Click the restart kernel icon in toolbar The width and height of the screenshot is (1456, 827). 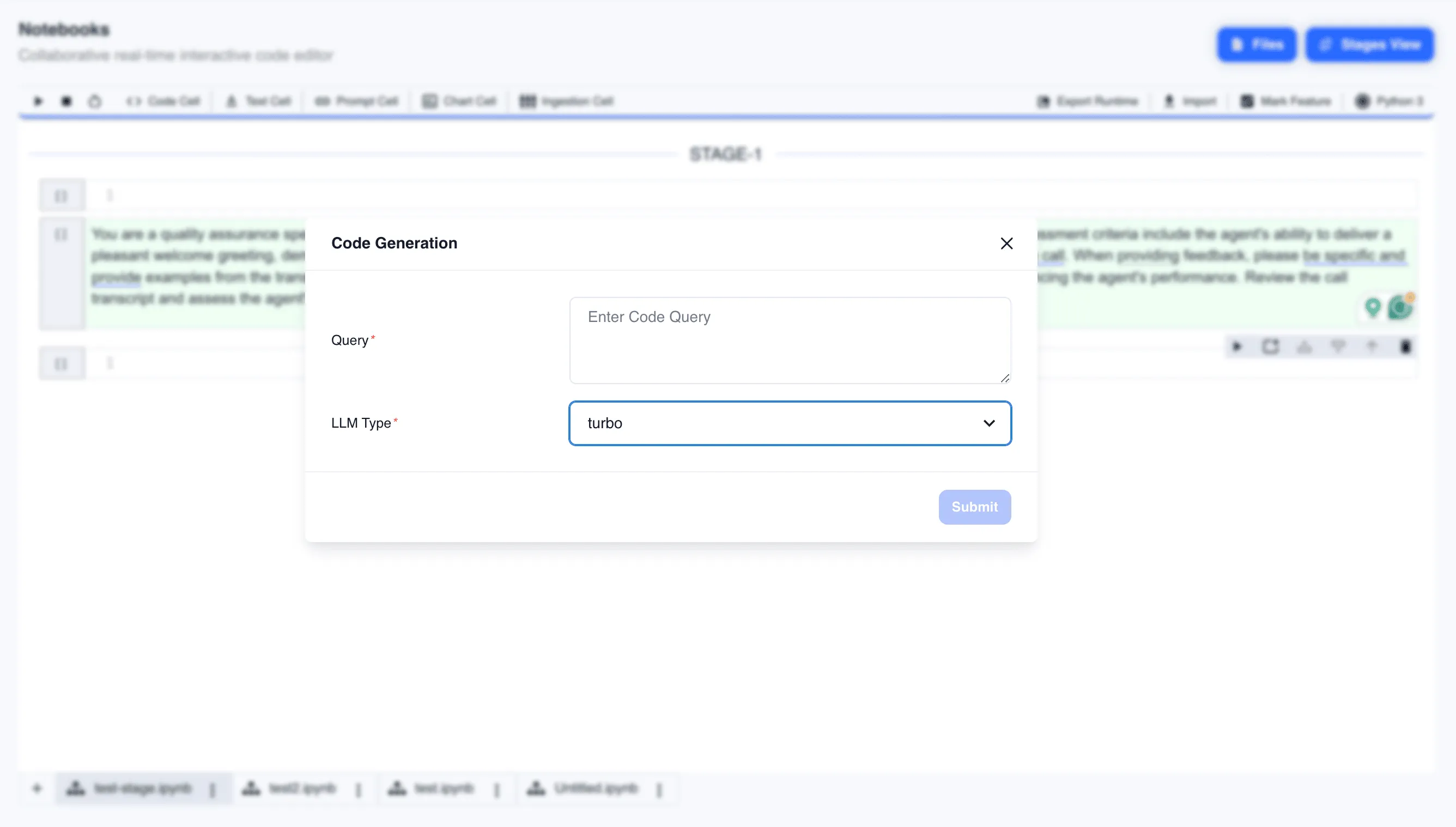(95, 101)
